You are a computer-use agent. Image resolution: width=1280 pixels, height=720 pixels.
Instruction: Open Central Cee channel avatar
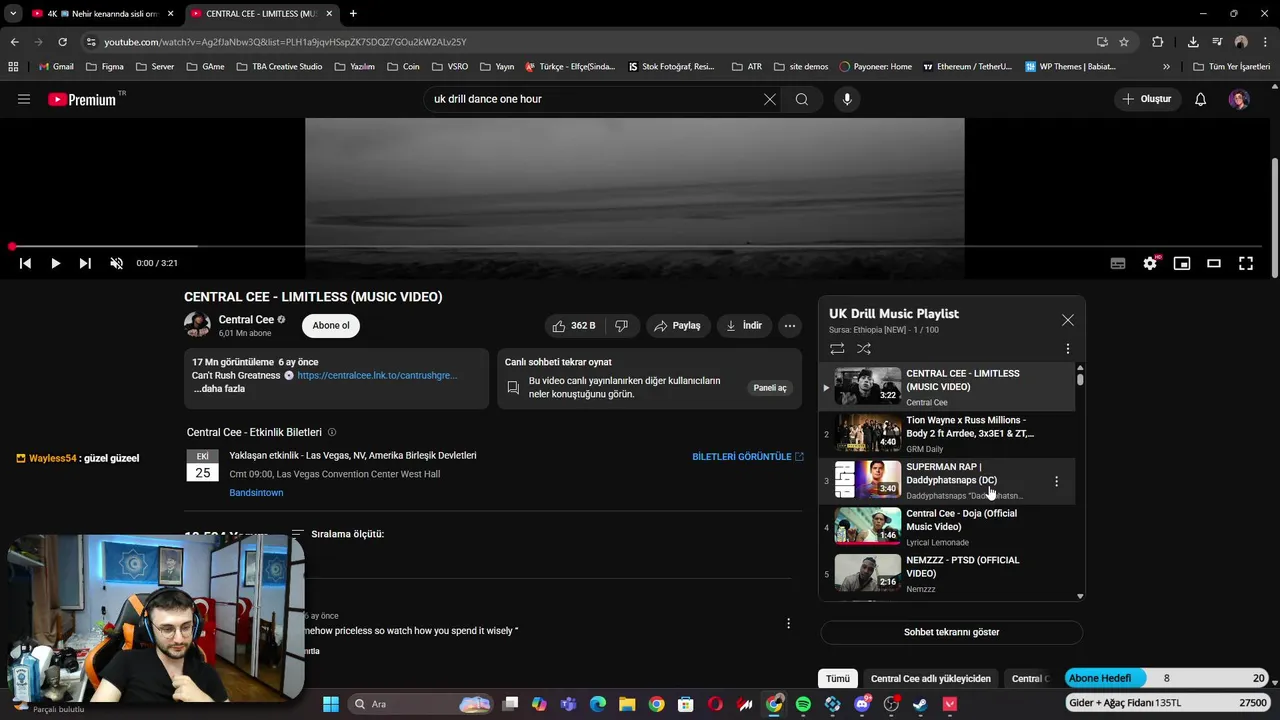[197, 325]
